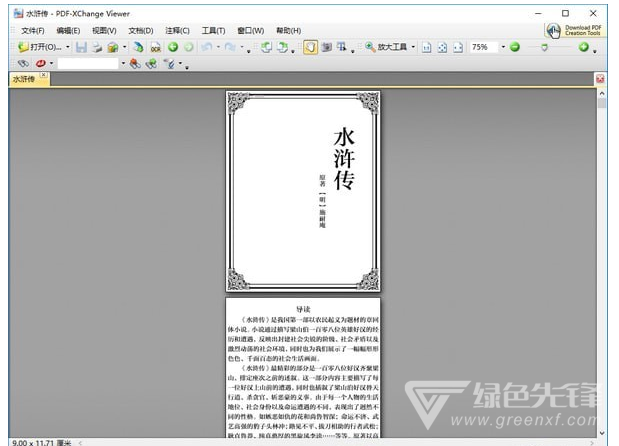Screen dimensions: 619x446
Task: Close the 水浒传 tab with its X
Action: click(x=43, y=75)
